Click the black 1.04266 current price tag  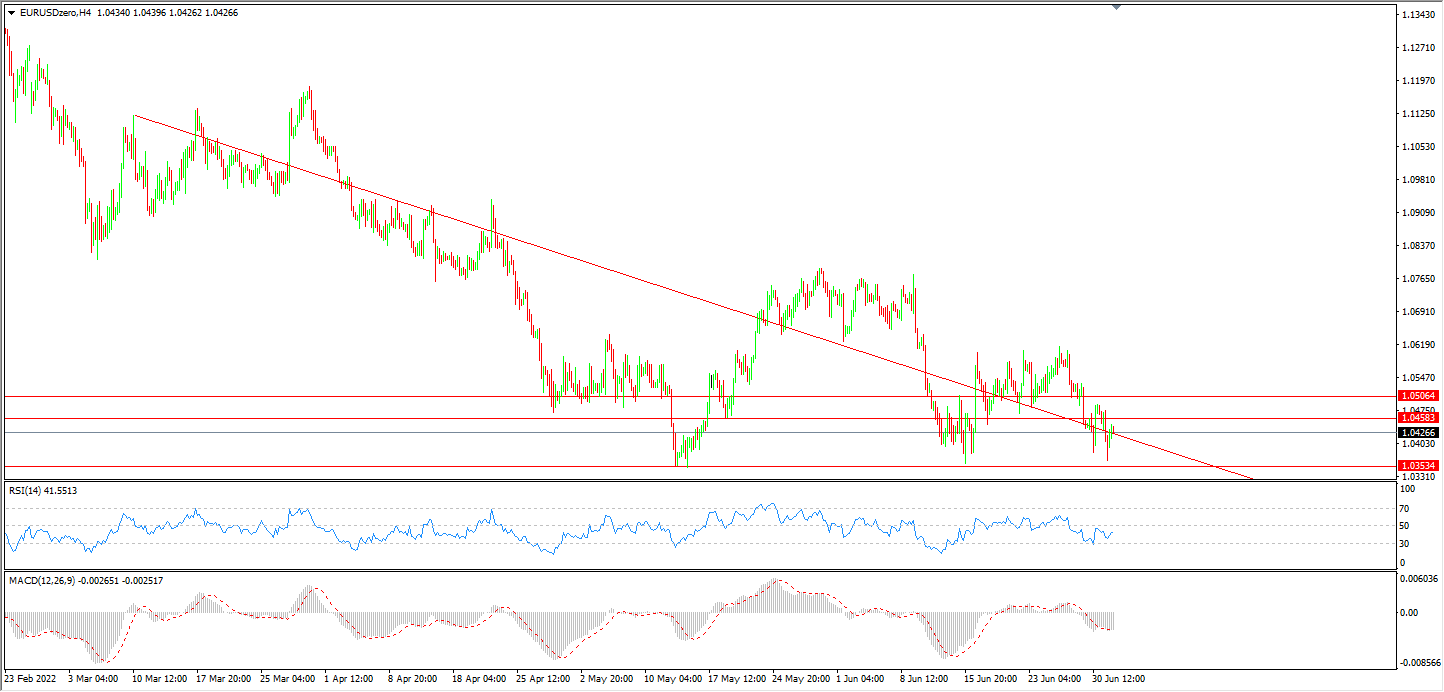click(x=1420, y=432)
